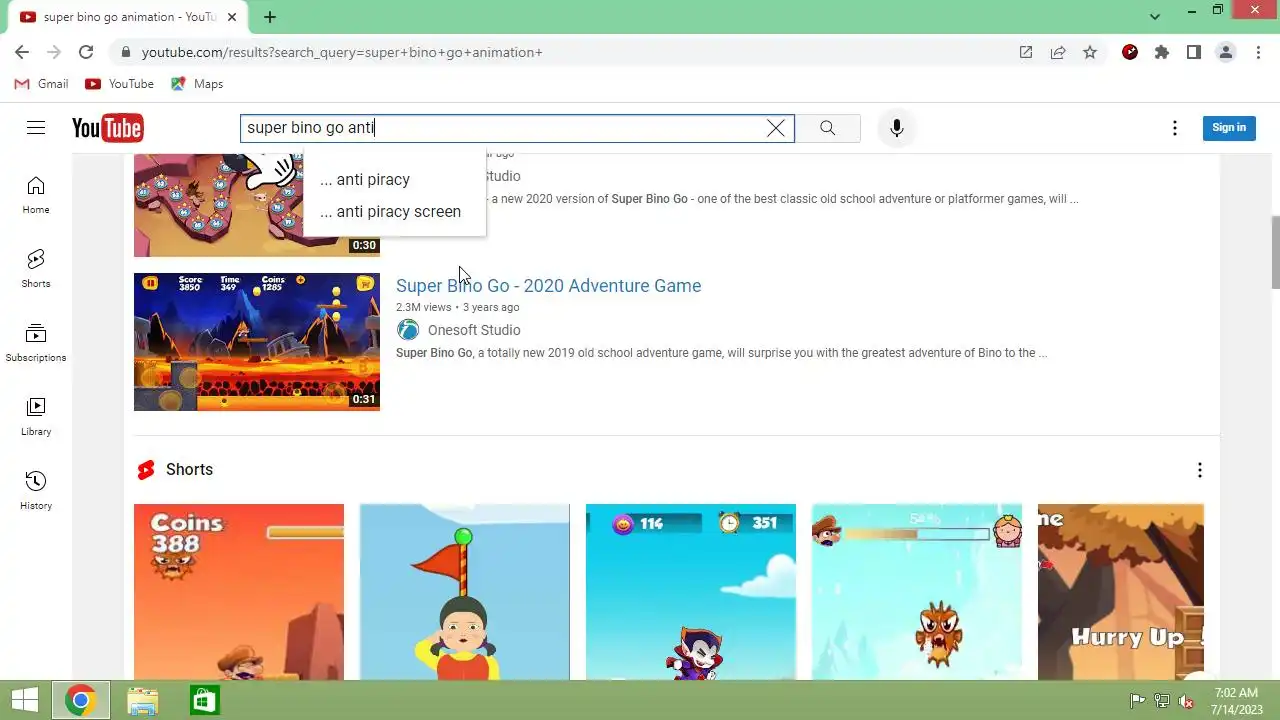Open File Explorer from taskbar
Image resolution: width=1280 pixels, height=720 pixels.
143,701
